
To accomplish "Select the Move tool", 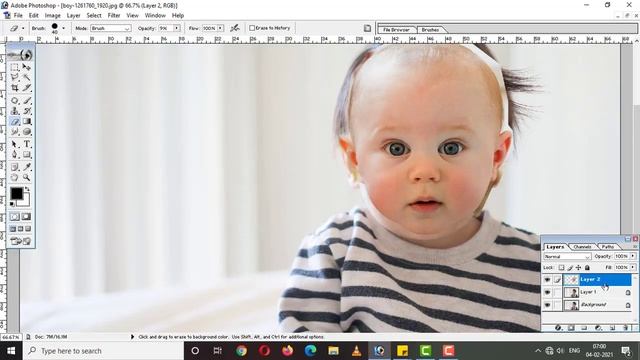I will click(x=27, y=67).
